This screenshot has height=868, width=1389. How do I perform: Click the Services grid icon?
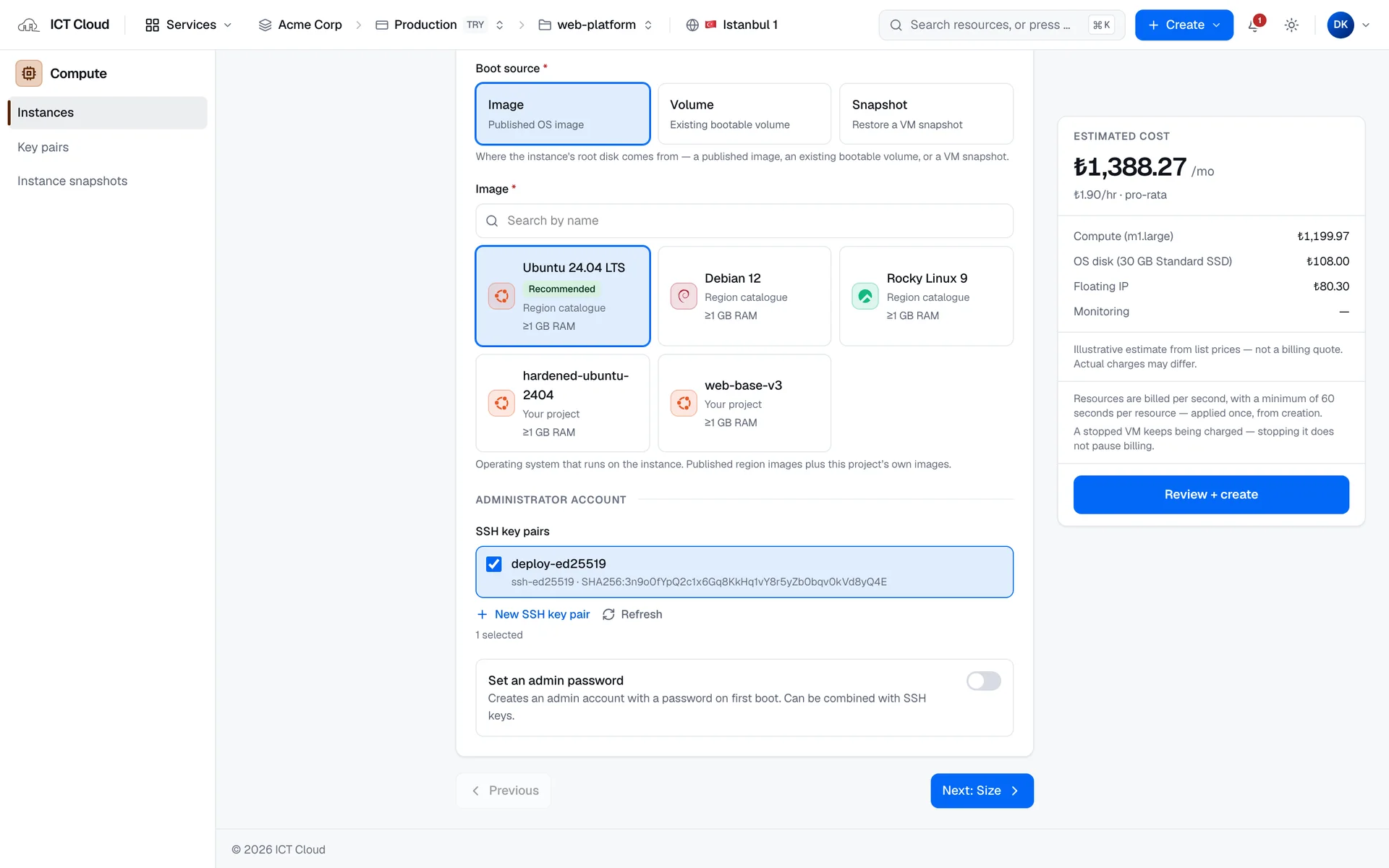tap(152, 25)
